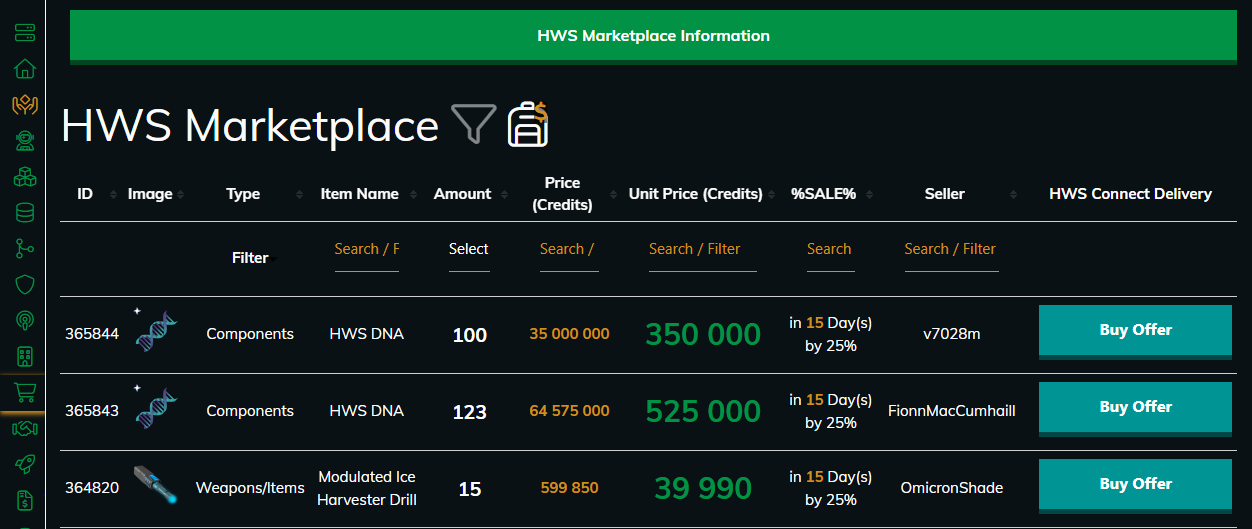Open the backpack with dollar sign icon
This screenshot has height=529, width=1252.
pos(527,125)
